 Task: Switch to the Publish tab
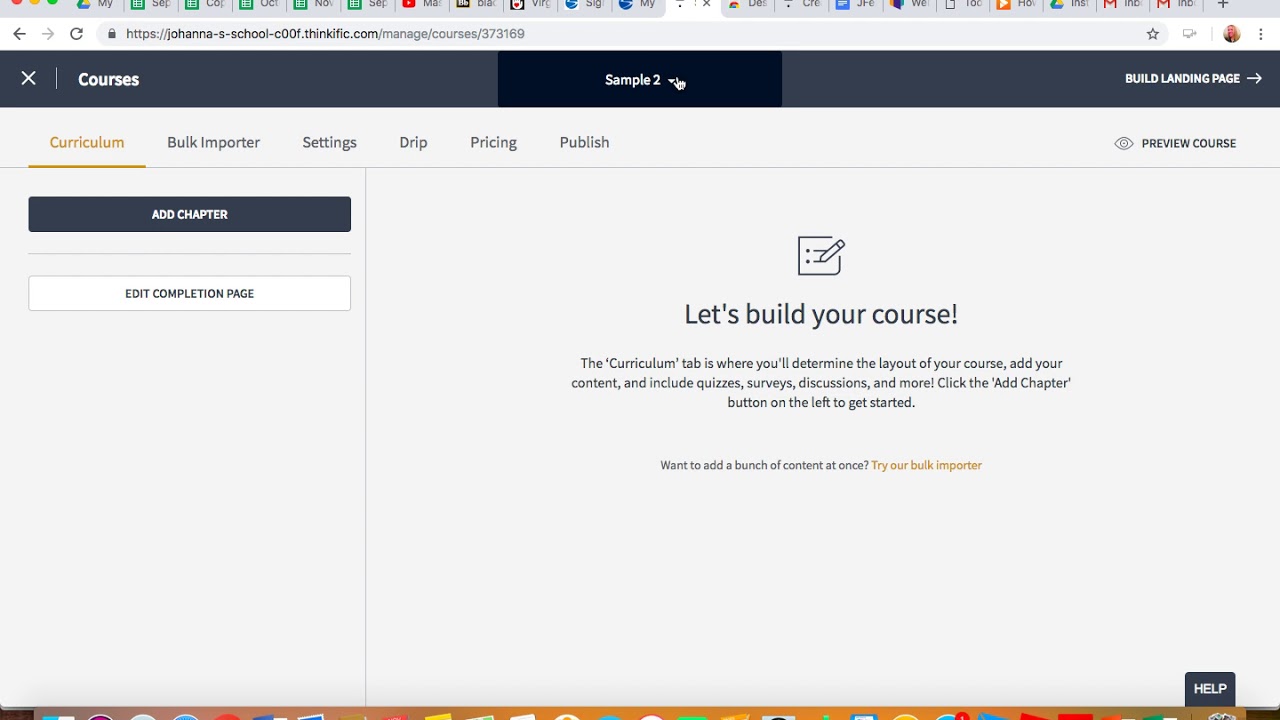[x=584, y=142]
